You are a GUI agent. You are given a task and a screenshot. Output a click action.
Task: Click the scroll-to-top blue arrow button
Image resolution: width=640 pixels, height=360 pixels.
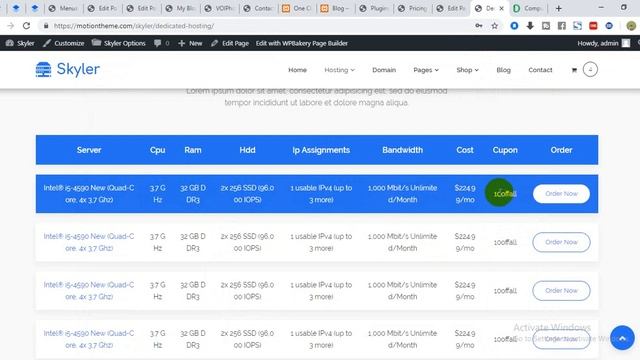(622, 338)
